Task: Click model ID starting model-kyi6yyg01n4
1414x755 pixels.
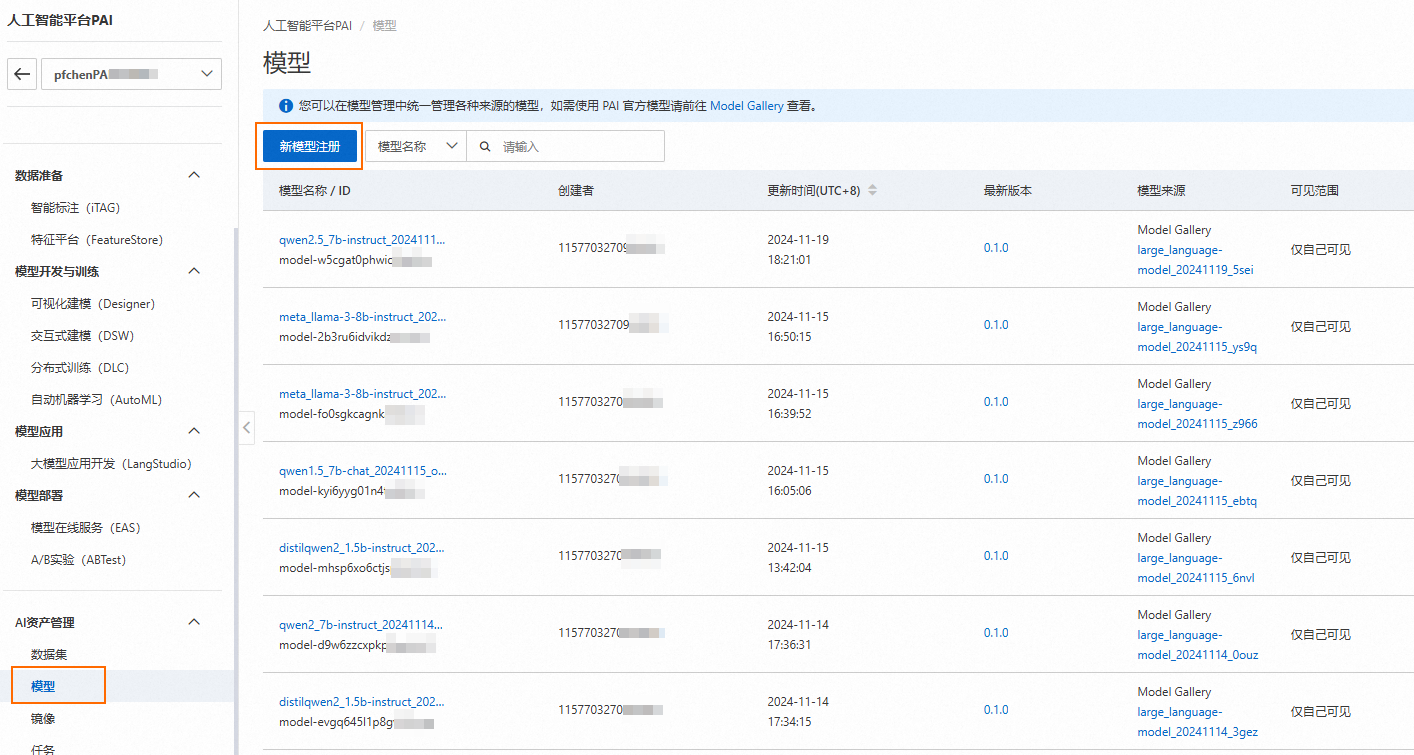Action: point(352,491)
